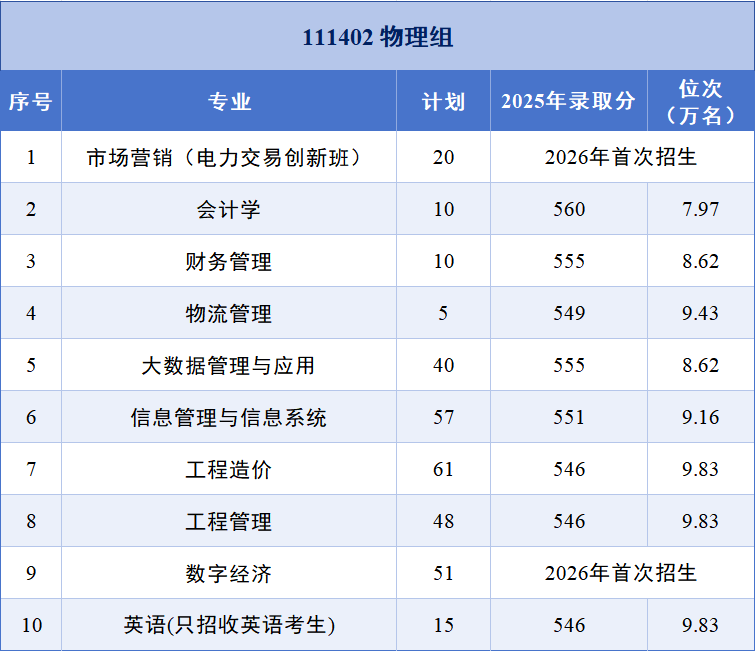Click serial number '2' for 会计学
755x651 pixels.
(x=31, y=209)
